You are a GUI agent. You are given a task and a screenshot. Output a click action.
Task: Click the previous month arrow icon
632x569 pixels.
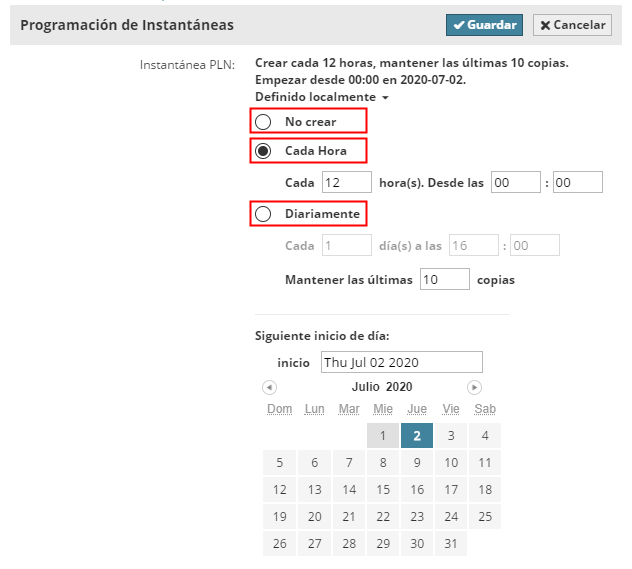click(x=269, y=387)
